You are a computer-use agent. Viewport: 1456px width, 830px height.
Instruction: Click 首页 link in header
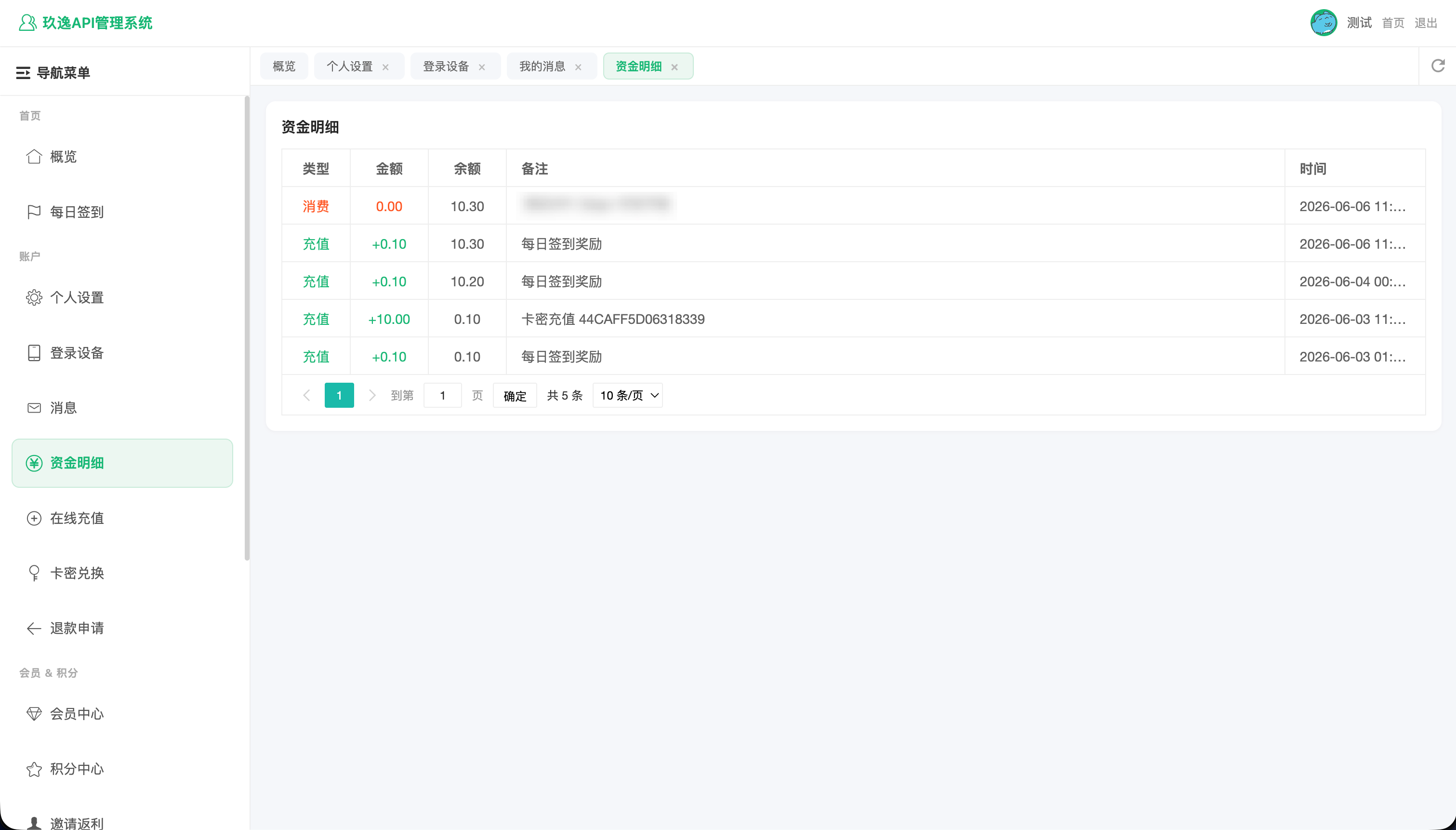[x=1393, y=23]
